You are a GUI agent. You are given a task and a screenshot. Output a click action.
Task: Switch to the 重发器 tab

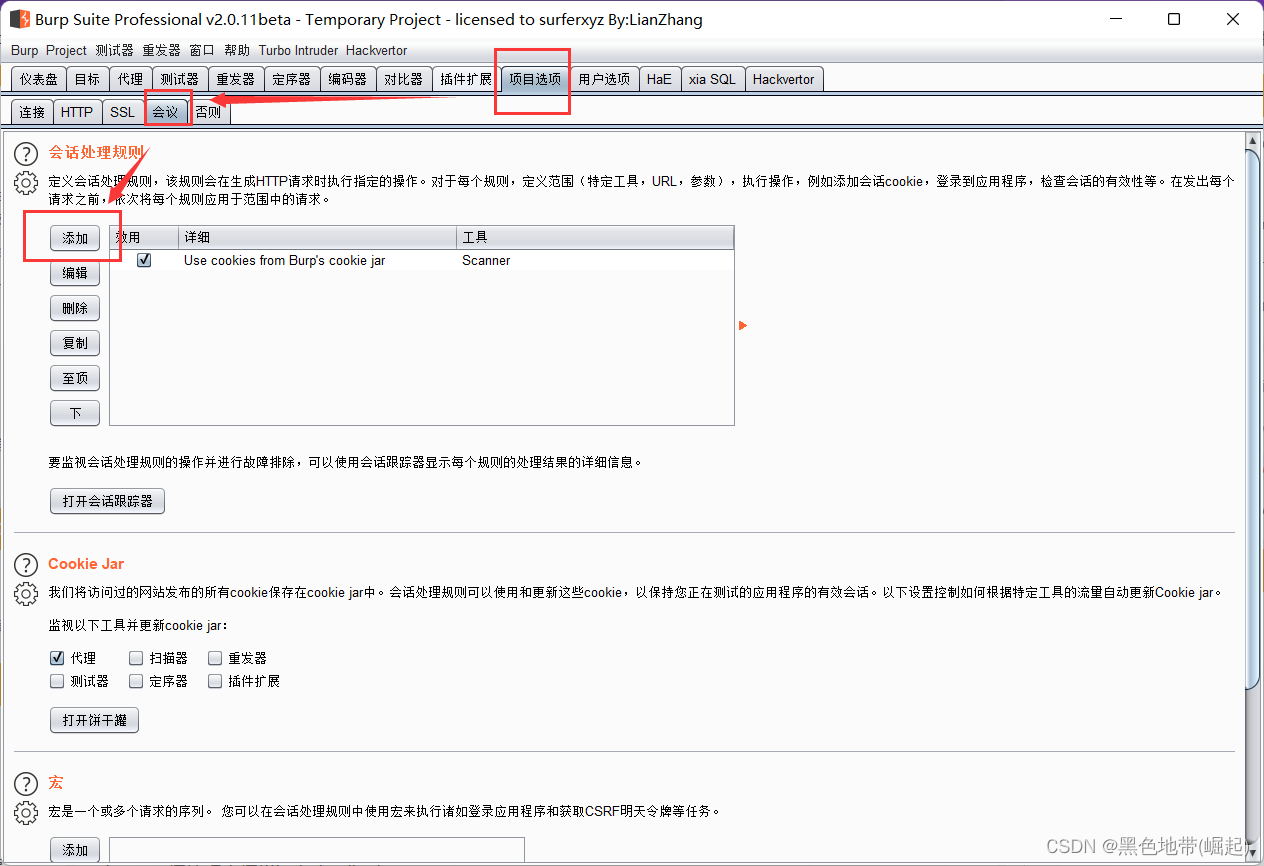click(x=235, y=79)
